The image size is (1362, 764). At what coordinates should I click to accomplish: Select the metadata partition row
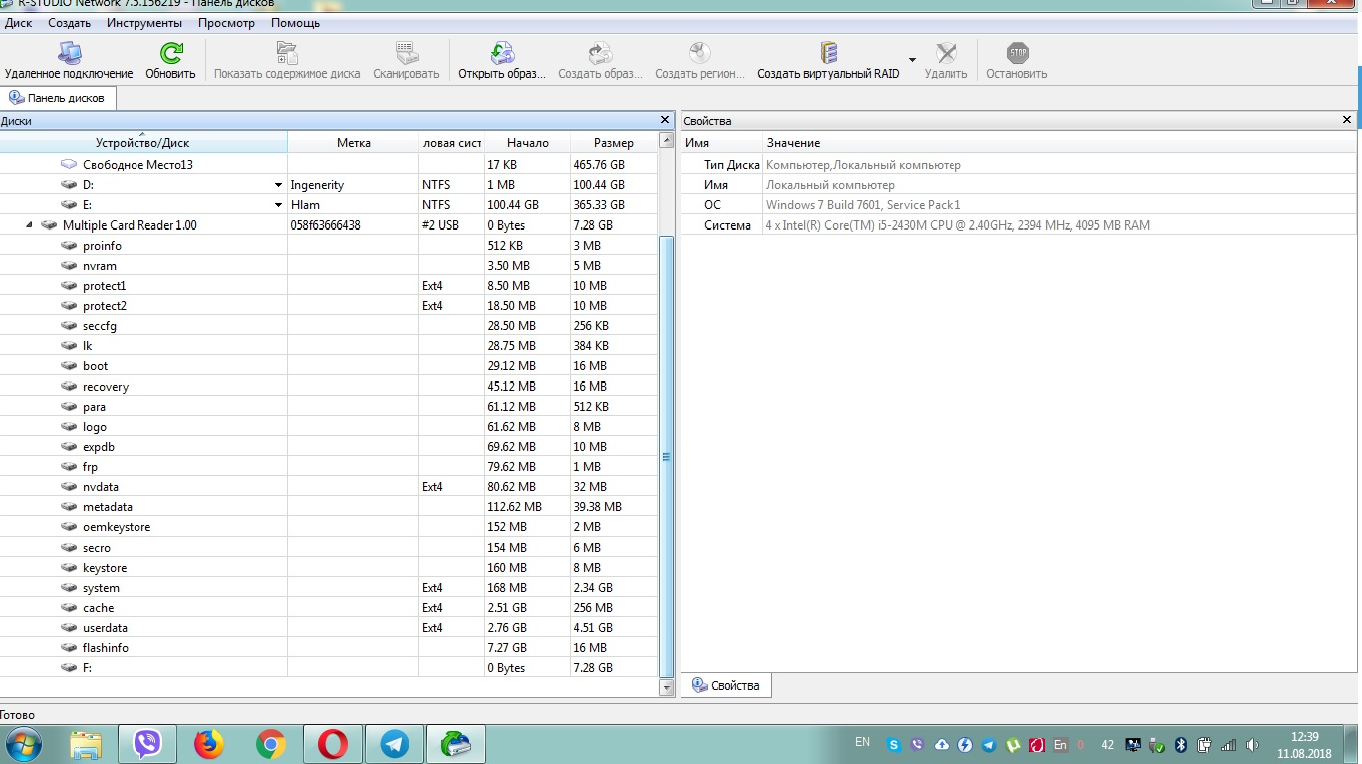click(x=329, y=507)
